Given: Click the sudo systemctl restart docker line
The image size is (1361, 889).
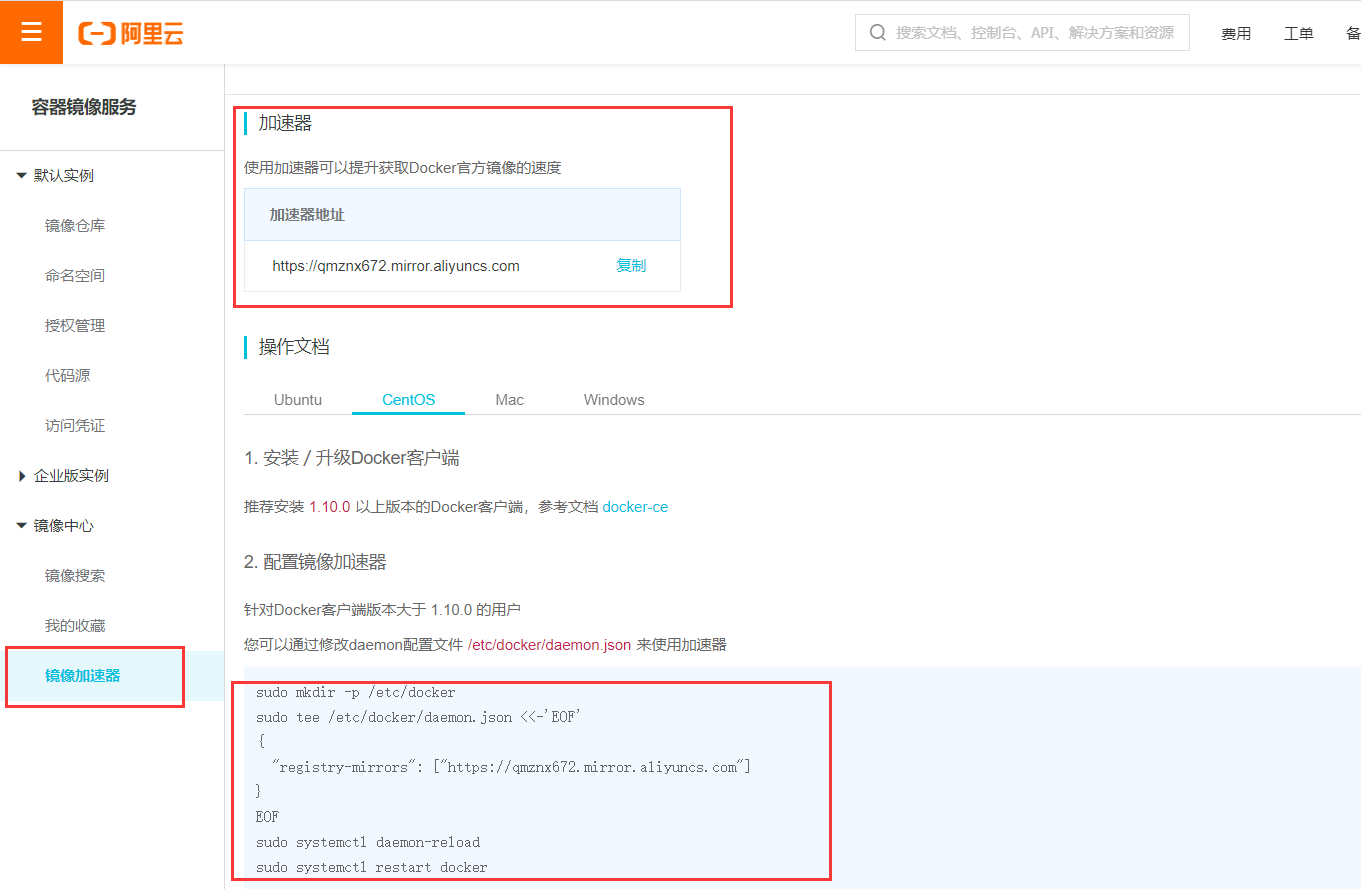Looking at the screenshot, I should point(372,867).
